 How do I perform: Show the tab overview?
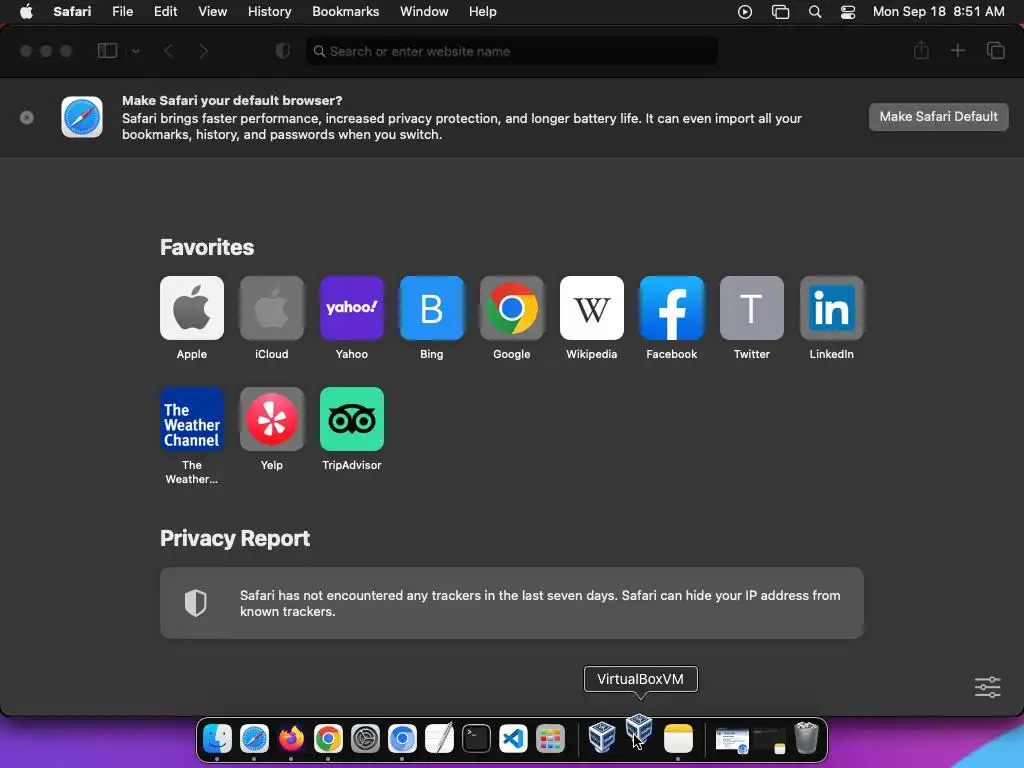pos(995,50)
